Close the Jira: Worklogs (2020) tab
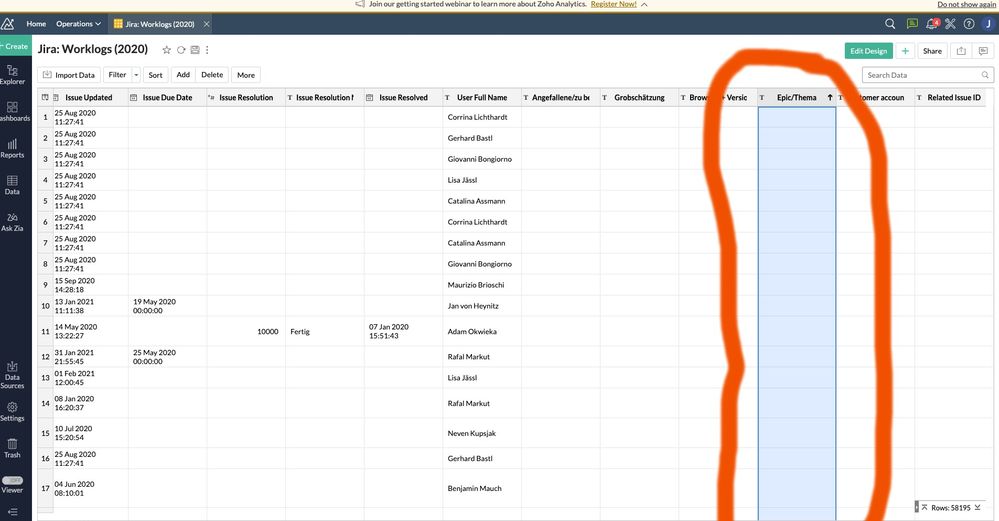Viewport: 999px width, 521px height. pos(206,24)
